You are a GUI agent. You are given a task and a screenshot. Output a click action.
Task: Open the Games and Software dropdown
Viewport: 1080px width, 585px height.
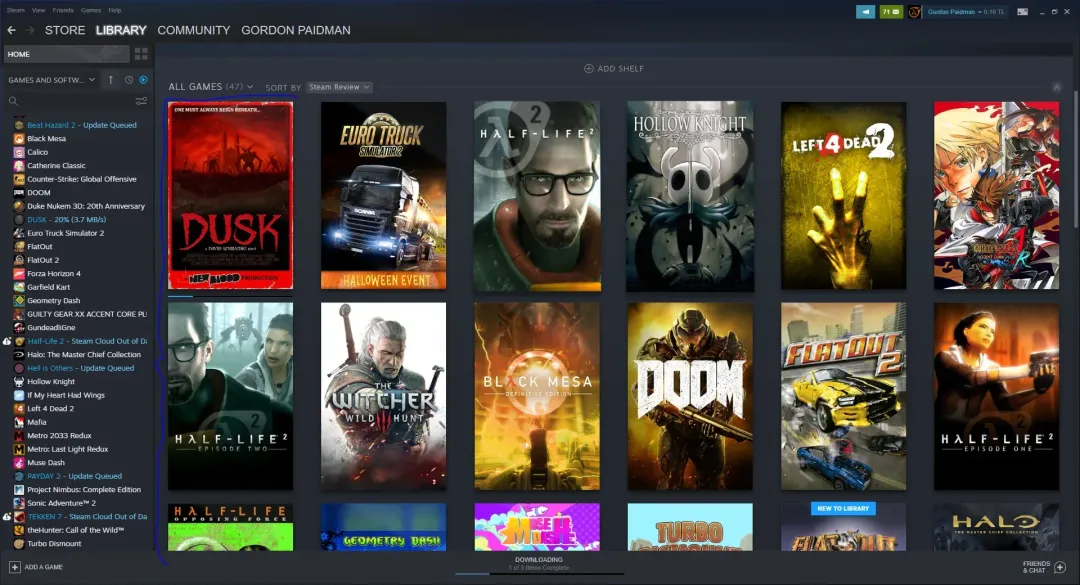click(52, 80)
